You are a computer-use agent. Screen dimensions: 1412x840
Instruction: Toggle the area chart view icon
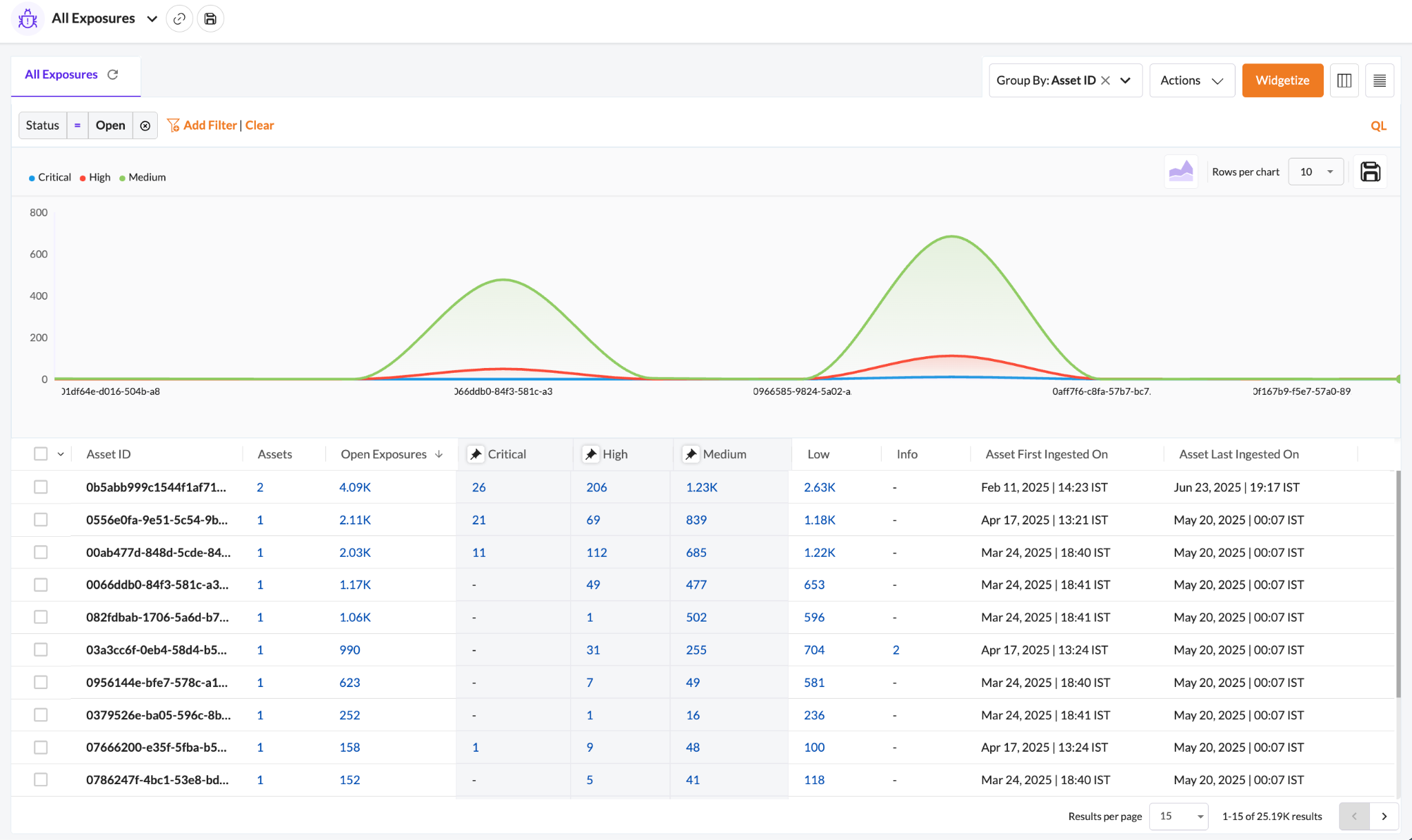coord(1181,171)
